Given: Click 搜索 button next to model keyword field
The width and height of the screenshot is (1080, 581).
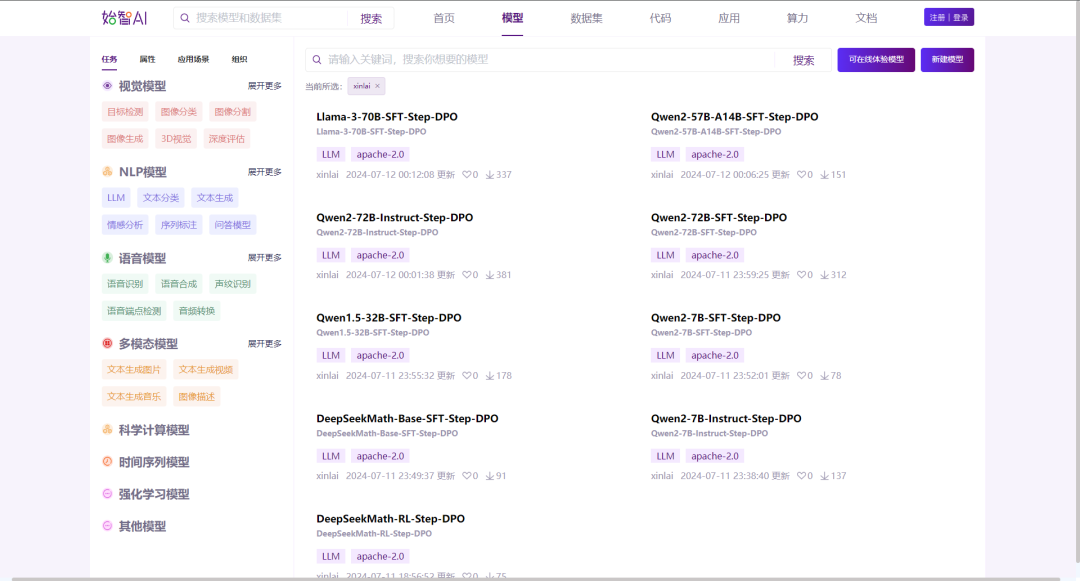Looking at the screenshot, I should pos(804,61).
